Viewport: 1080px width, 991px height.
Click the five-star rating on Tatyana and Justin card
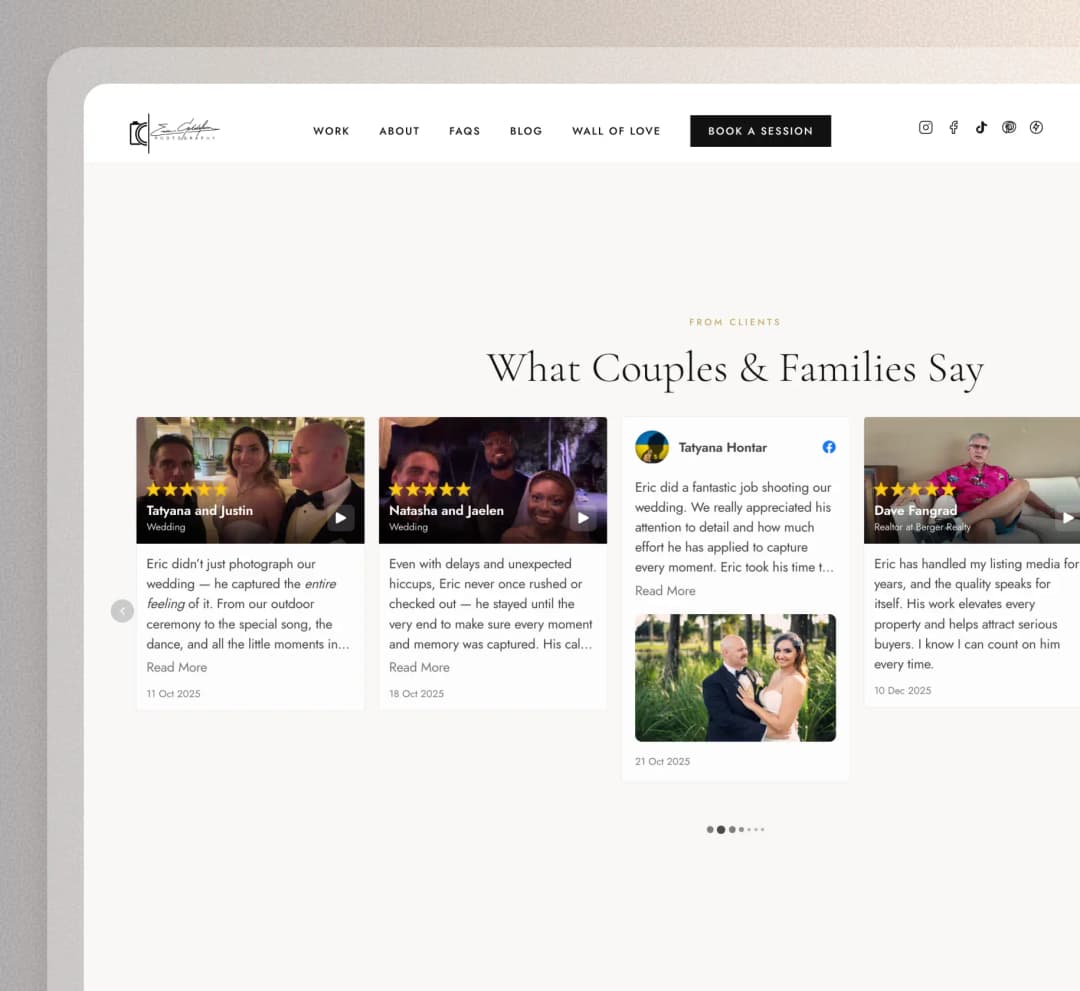click(187, 490)
